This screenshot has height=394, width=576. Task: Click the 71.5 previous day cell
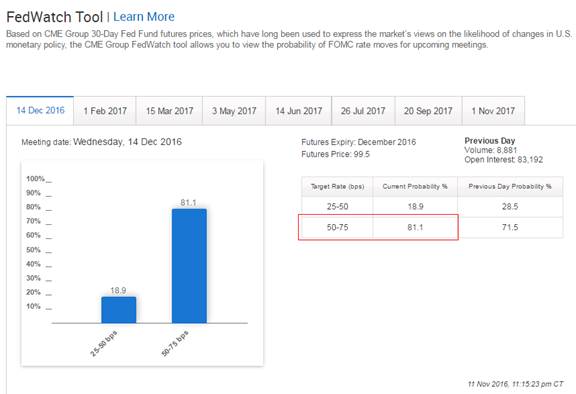tap(510, 227)
